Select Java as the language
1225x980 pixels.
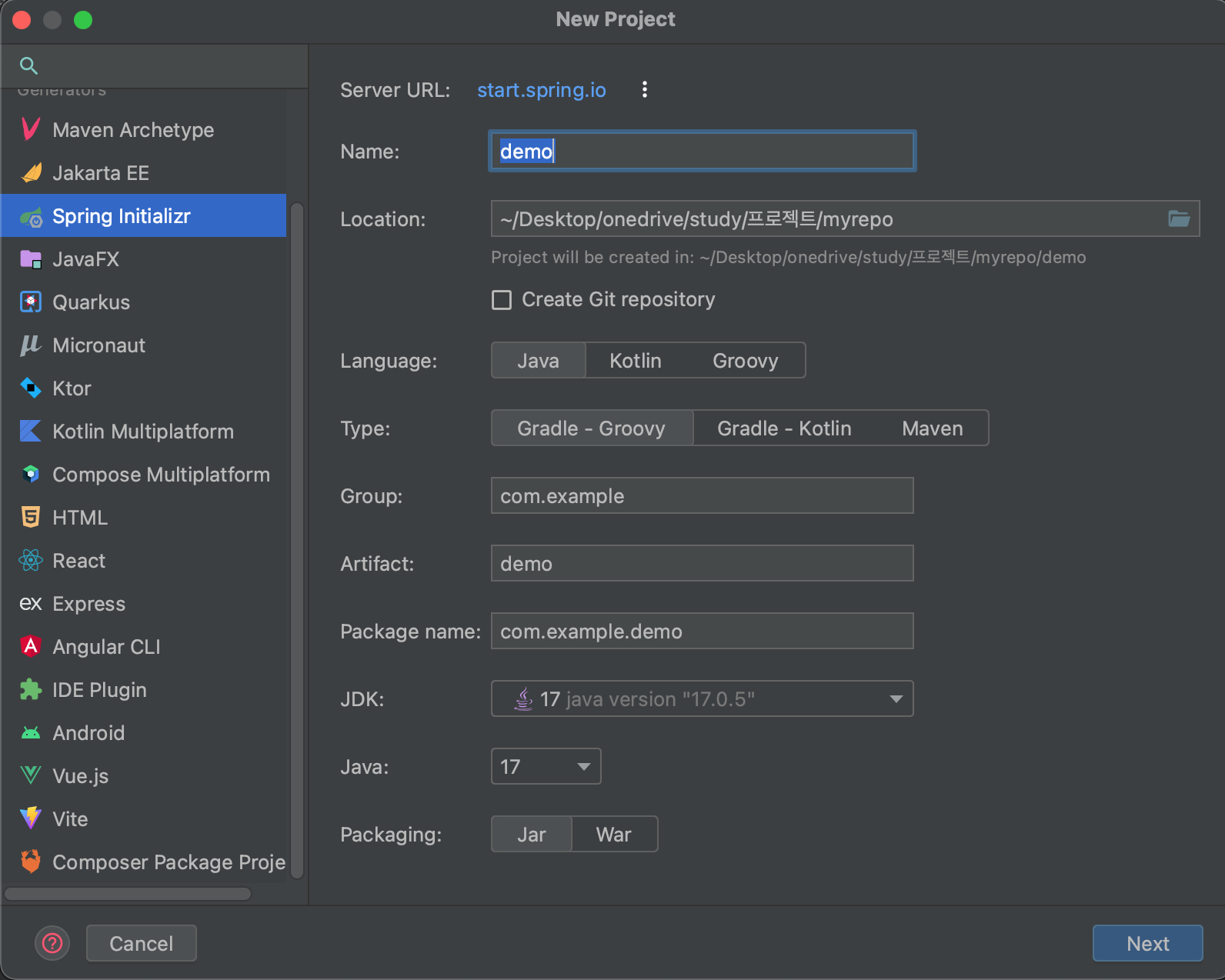pos(539,361)
